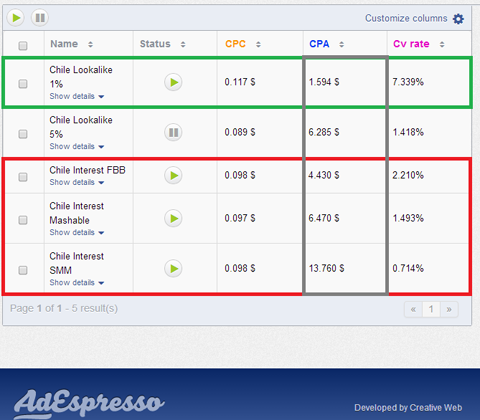Click play status icon of Chile Interest FBB

(173, 175)
